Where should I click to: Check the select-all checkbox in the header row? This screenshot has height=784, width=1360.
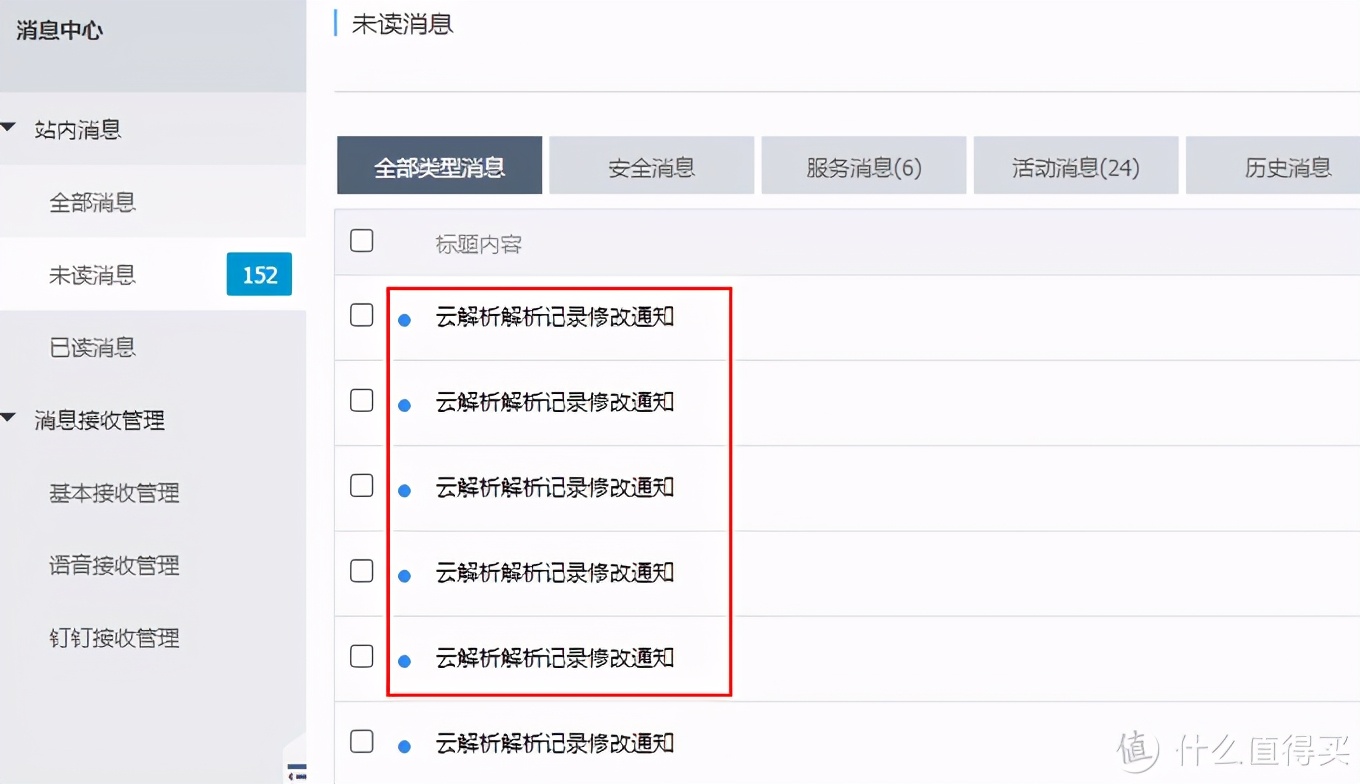pyautogui.click(x=361, y=240)
